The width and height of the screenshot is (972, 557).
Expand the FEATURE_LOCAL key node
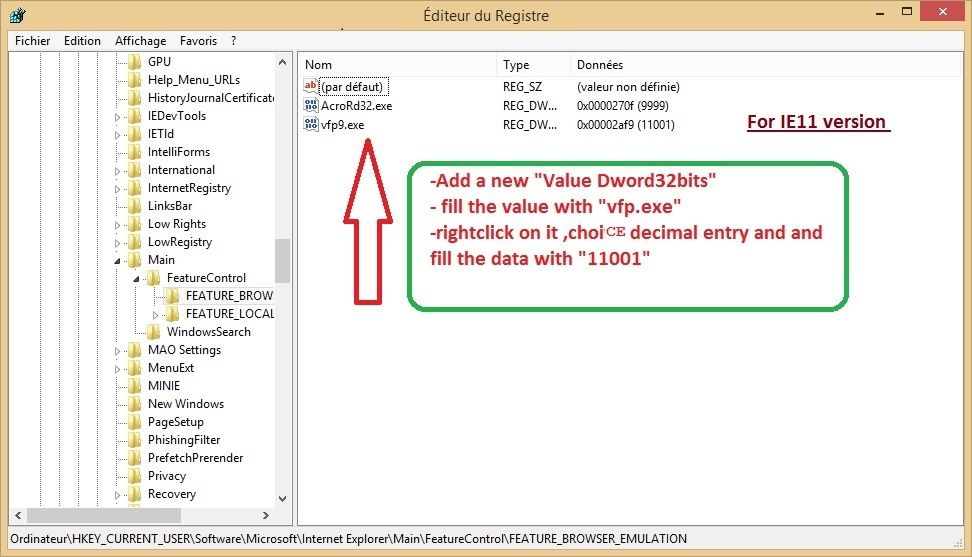pyautogui.click(x=156, y=314)
